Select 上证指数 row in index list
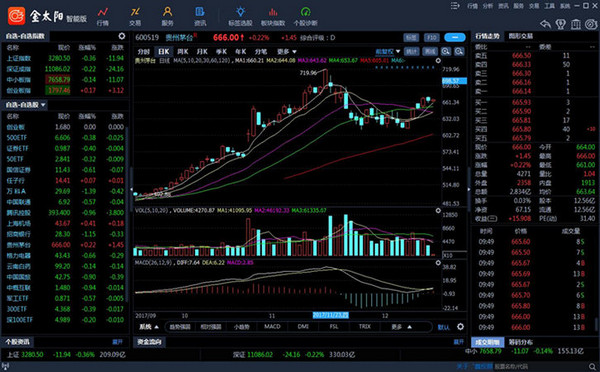This screenshot has height=372, width=600. click(65, 58)
